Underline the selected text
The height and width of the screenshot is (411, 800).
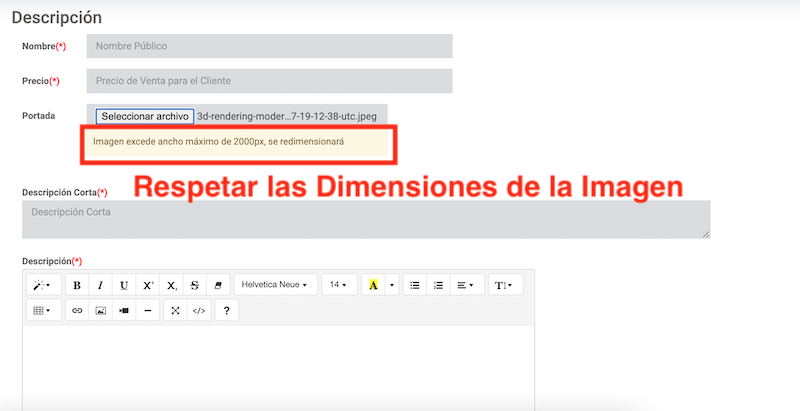pos(124,285)
